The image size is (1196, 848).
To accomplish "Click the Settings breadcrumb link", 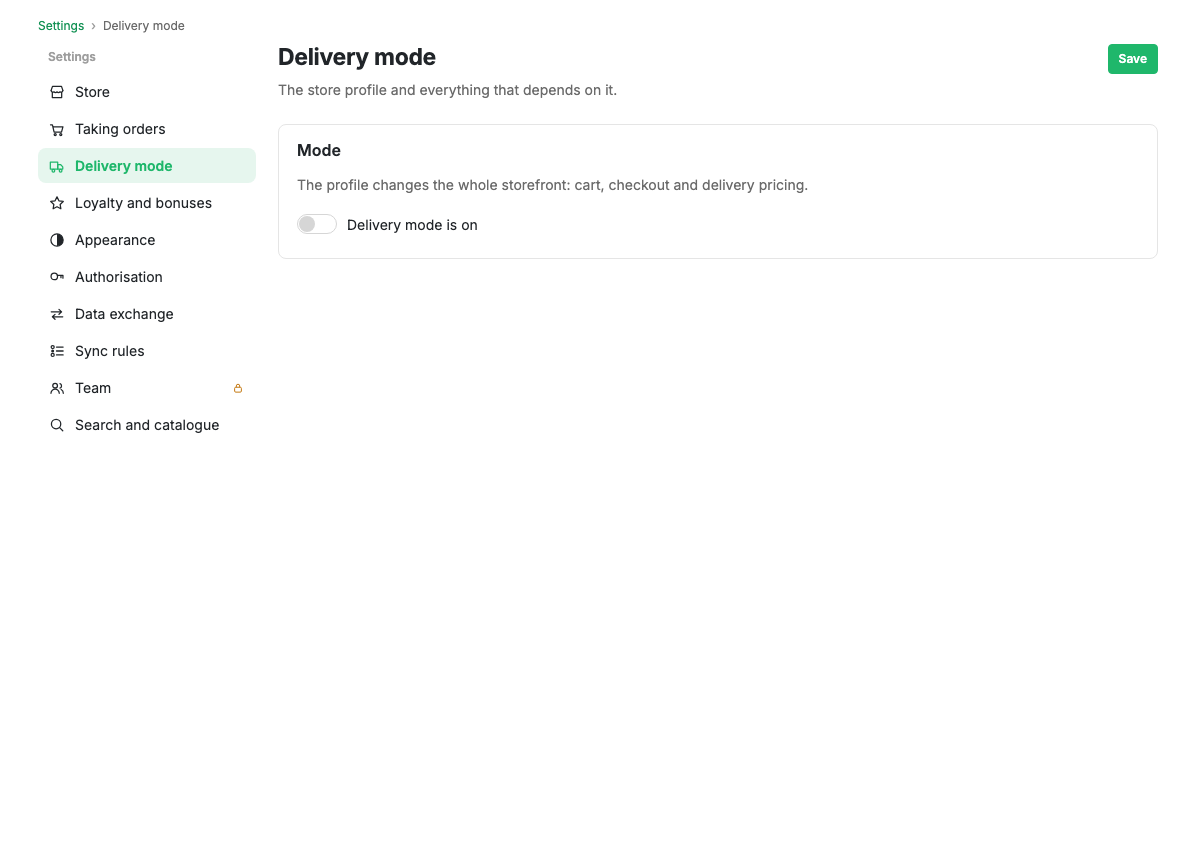I will 61,26.
